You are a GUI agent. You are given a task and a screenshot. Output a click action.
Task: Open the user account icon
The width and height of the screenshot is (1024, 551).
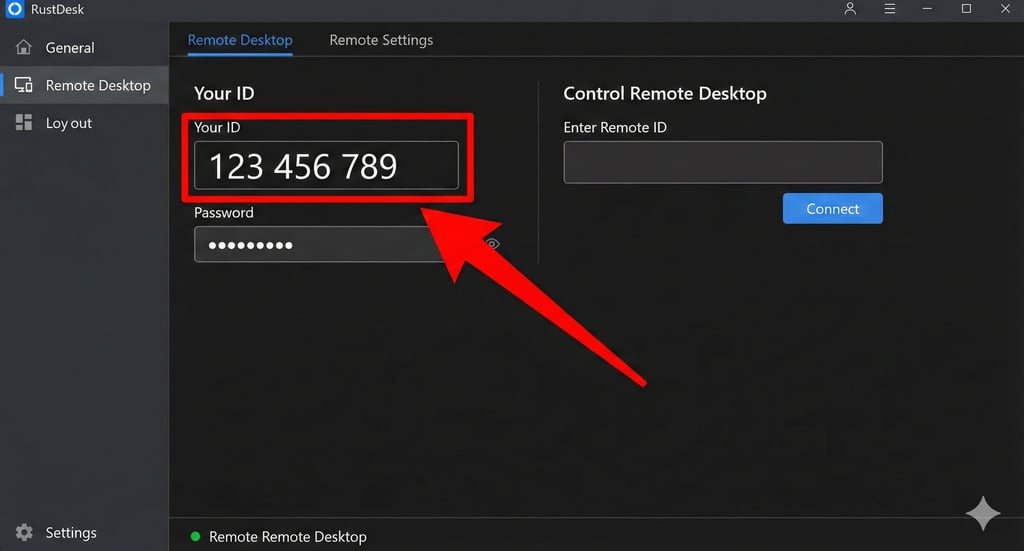point(850,8)
